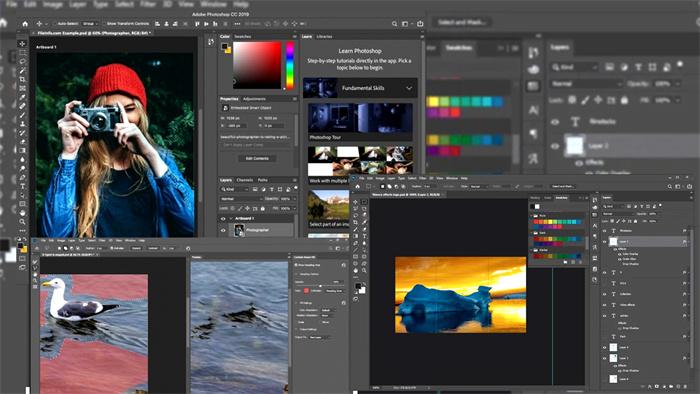
Task: Click Reset icon beside Show Sampling Area
Action: 343,265
